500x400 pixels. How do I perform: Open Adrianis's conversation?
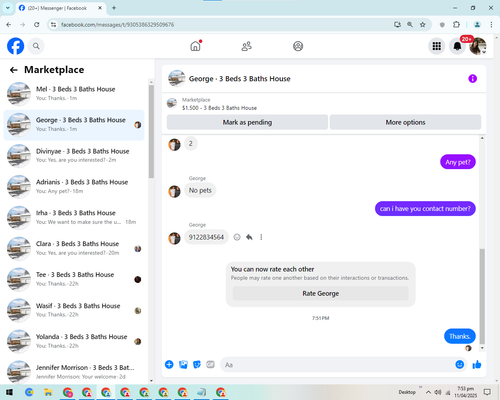tap(74, 187)
